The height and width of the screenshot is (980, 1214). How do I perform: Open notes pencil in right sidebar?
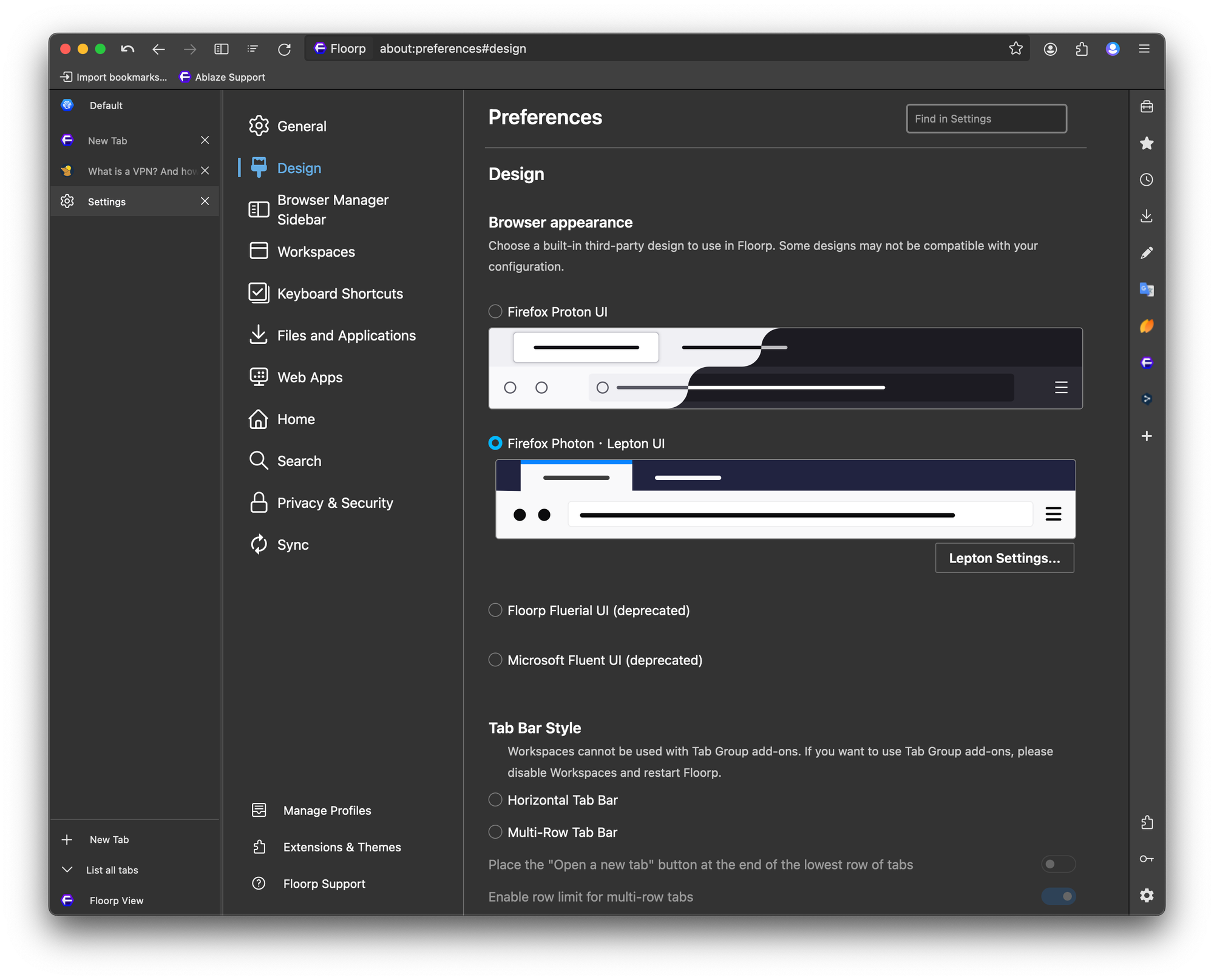[x=1147, y=253]
